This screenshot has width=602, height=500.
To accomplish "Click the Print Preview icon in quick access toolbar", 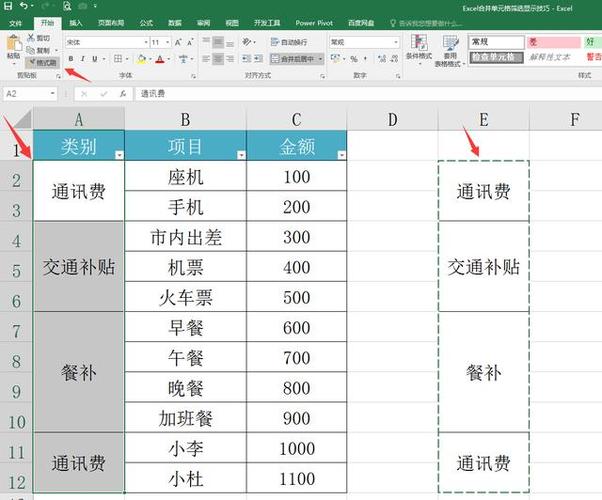I will click(x=67, y=6).
